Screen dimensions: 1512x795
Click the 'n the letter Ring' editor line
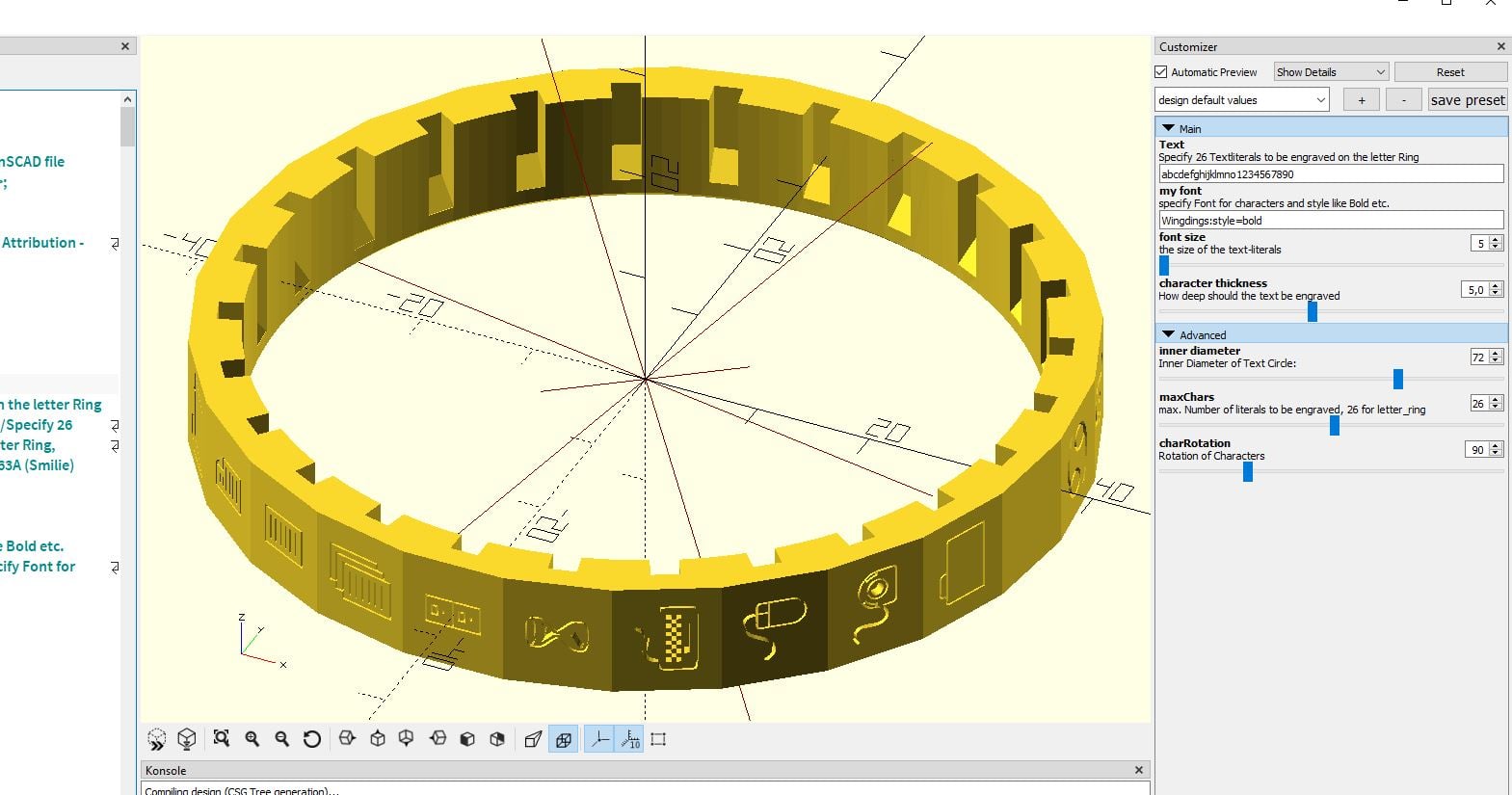tap(50, 405)
